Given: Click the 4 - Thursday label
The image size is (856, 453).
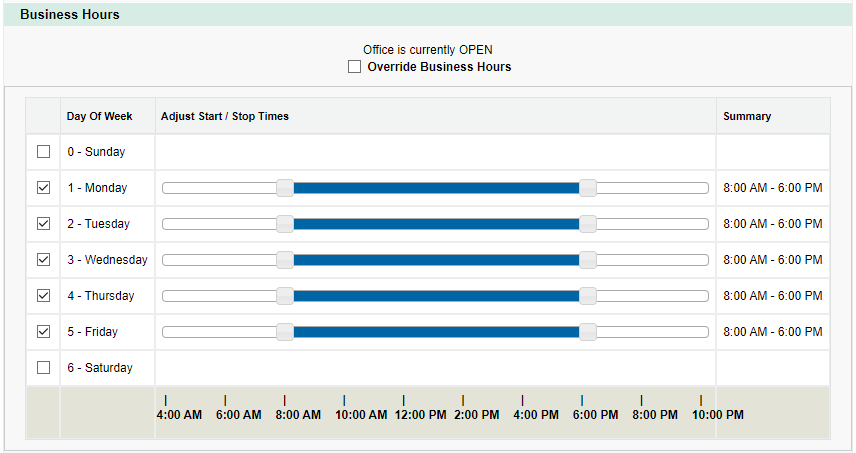Looking at the screenshot, I should pos(101,296).
